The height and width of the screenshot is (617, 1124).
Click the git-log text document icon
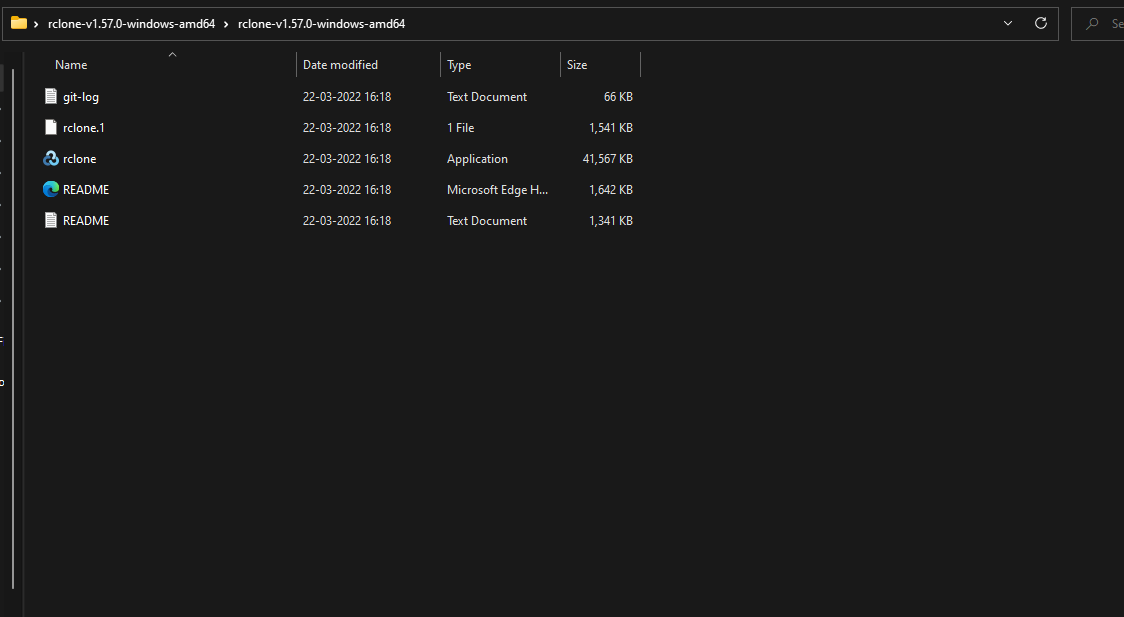tap(50, 96)
